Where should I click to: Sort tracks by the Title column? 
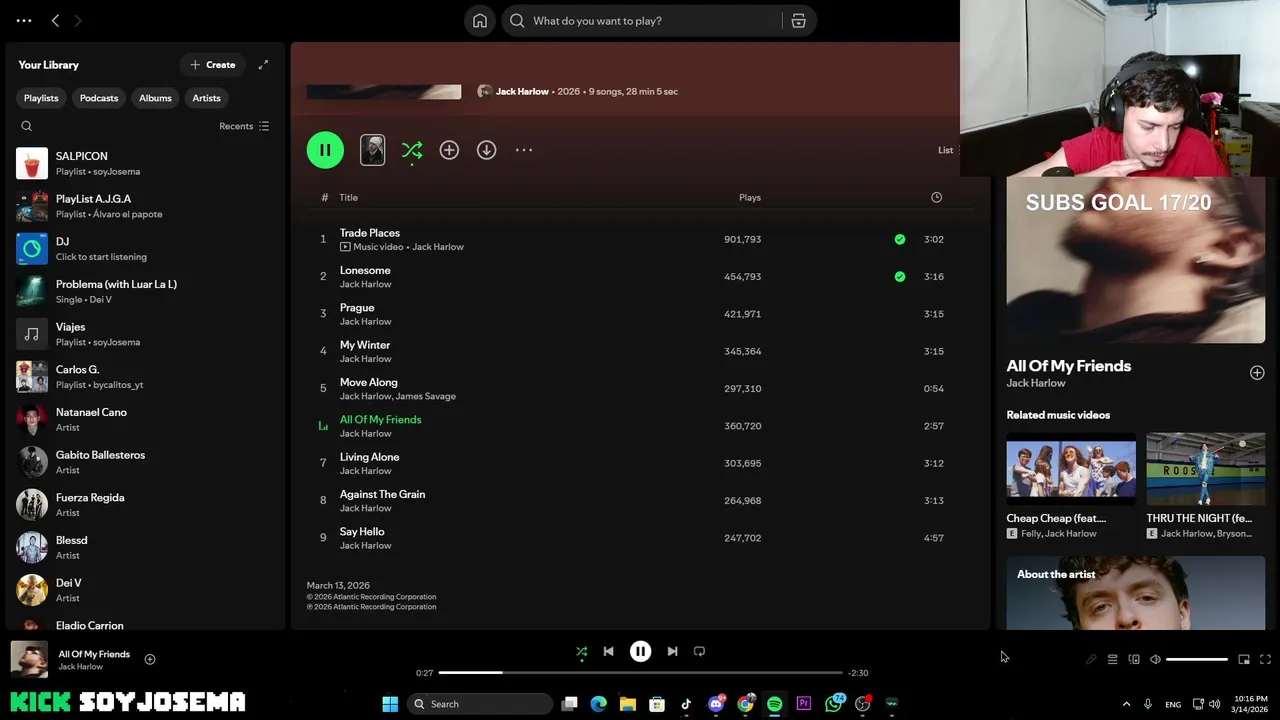tap(348, 197)
